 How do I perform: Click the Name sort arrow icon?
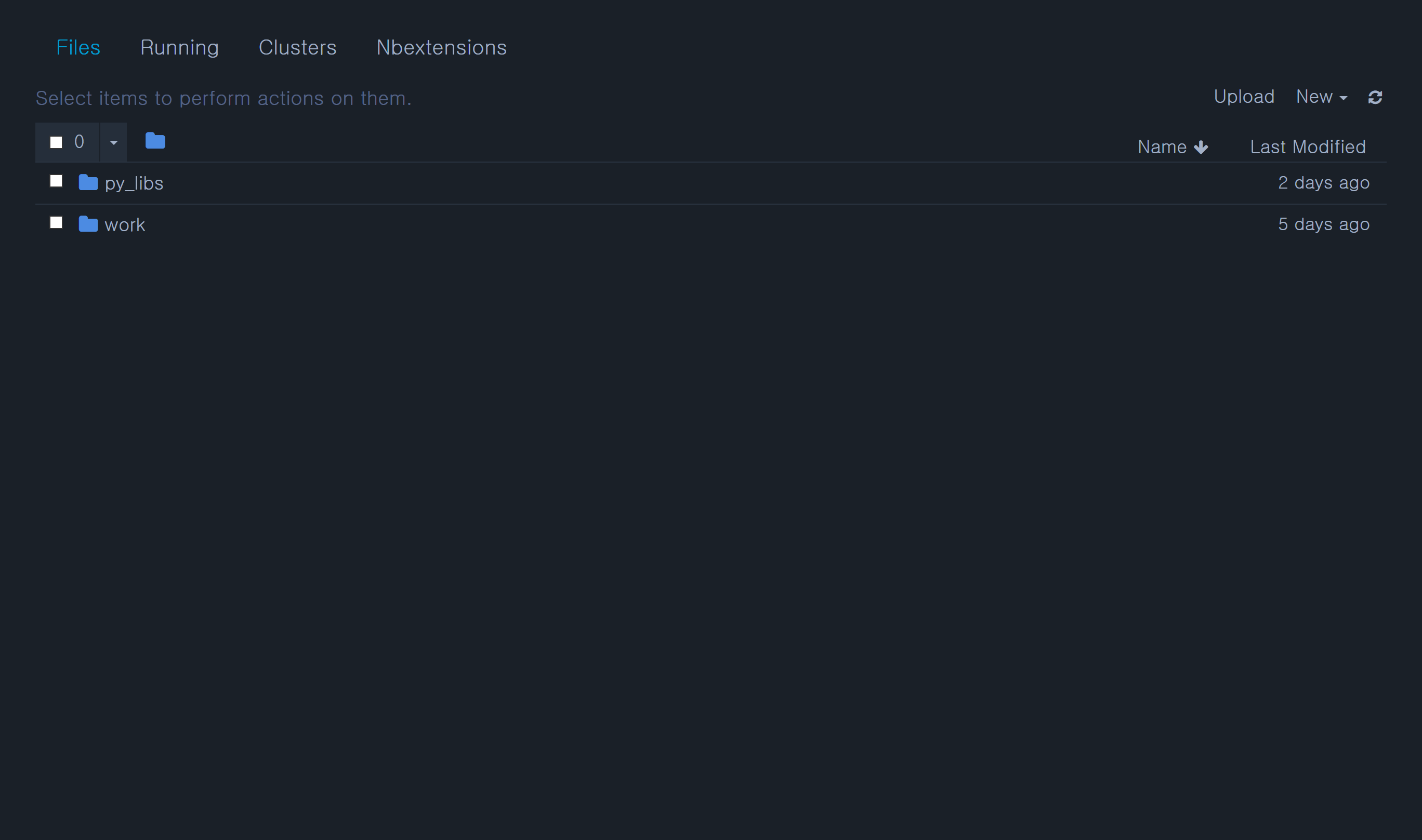point(1201,147)
